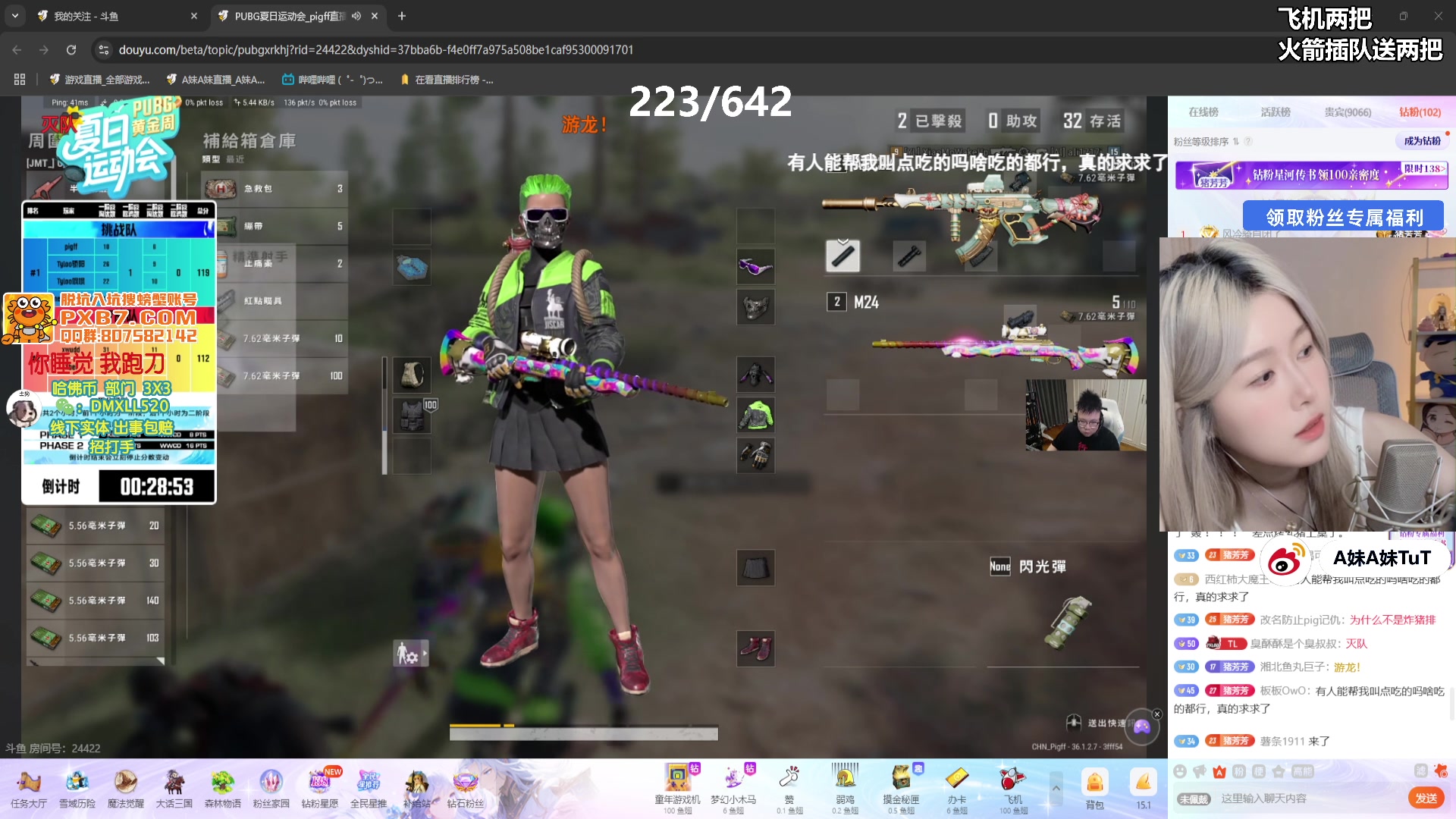The image size is (1456, 819).
Task: Open the 全民星推 icon
Action: pos(369,788)
